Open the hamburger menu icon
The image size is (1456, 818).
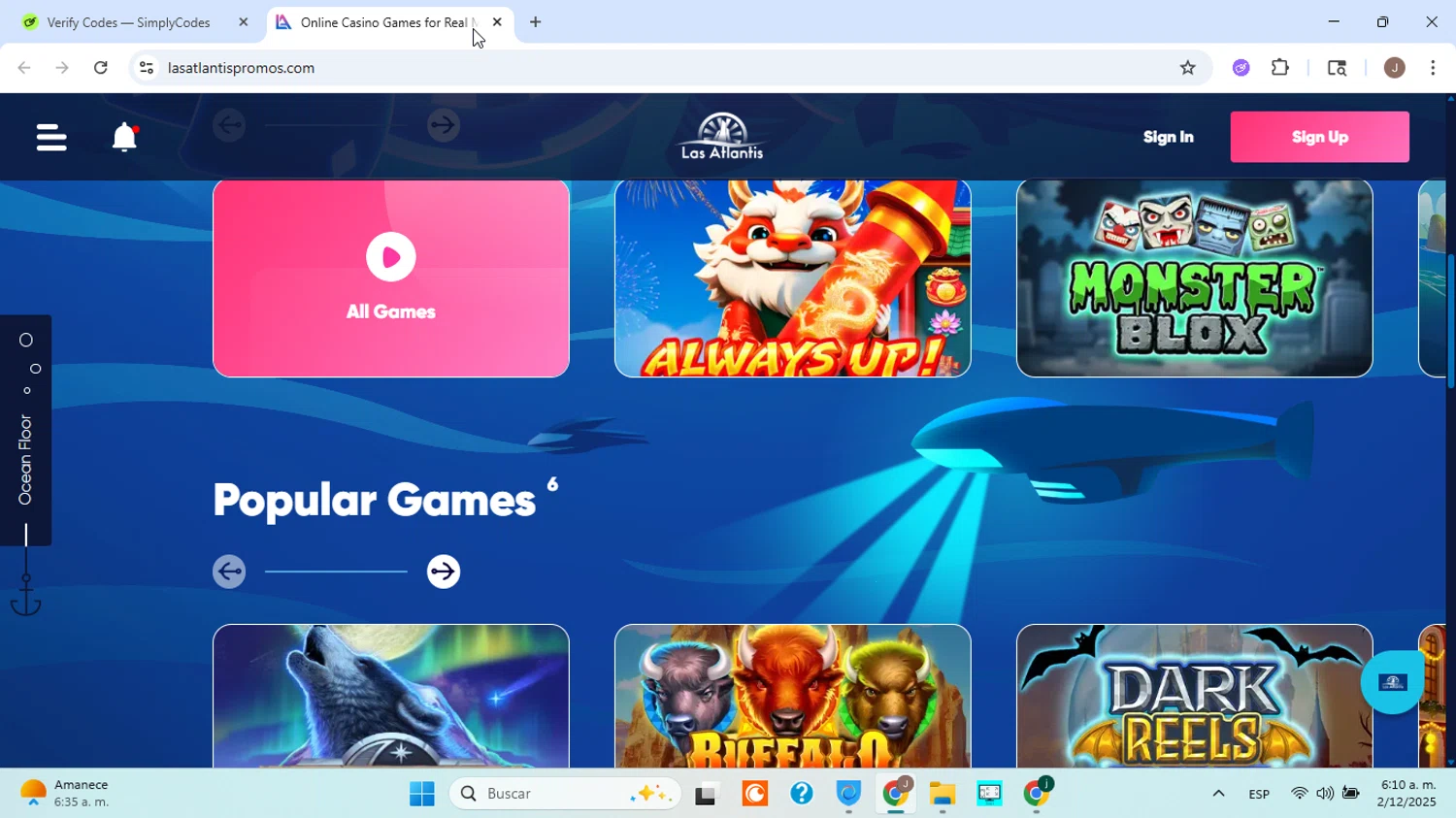[51, 138]
